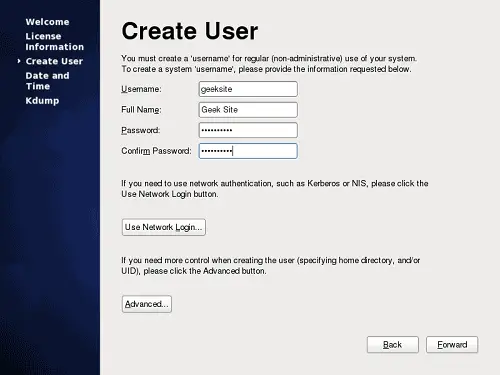Viewport: 500px width, 375px height.
Task: Click the Password label
Action: point(140,130)
